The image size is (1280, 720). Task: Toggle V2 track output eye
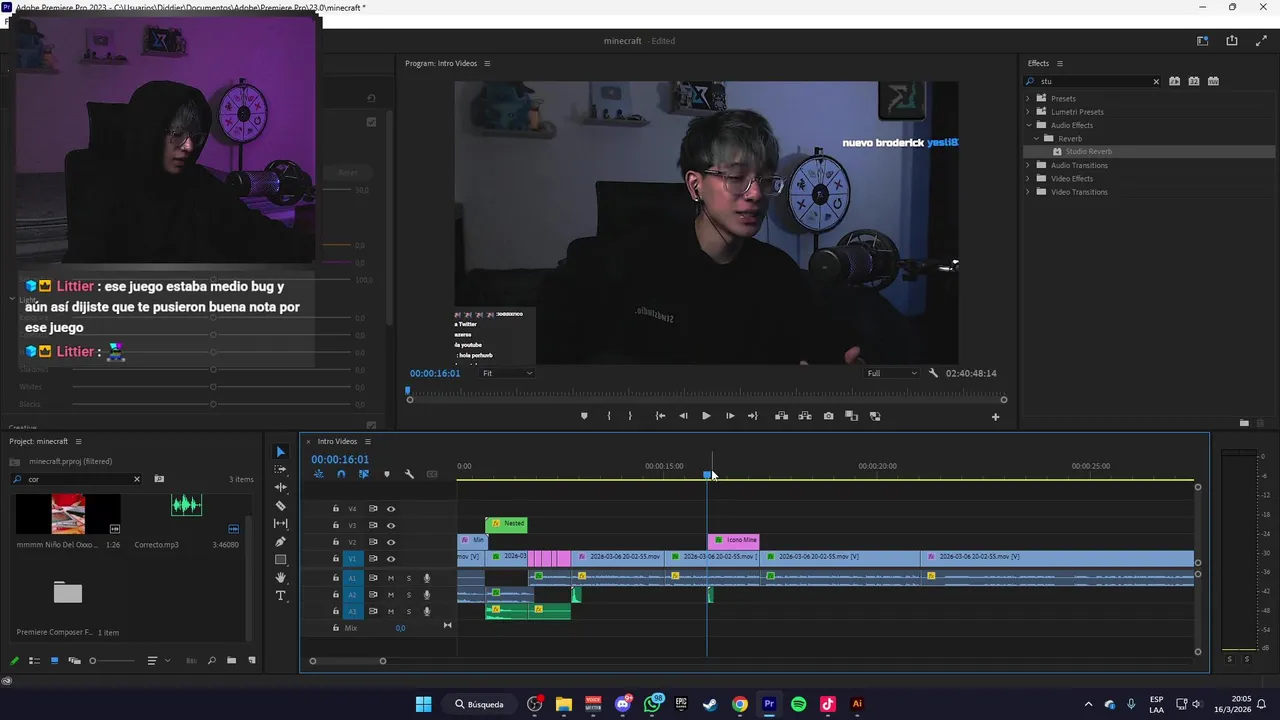pos(391,542)
